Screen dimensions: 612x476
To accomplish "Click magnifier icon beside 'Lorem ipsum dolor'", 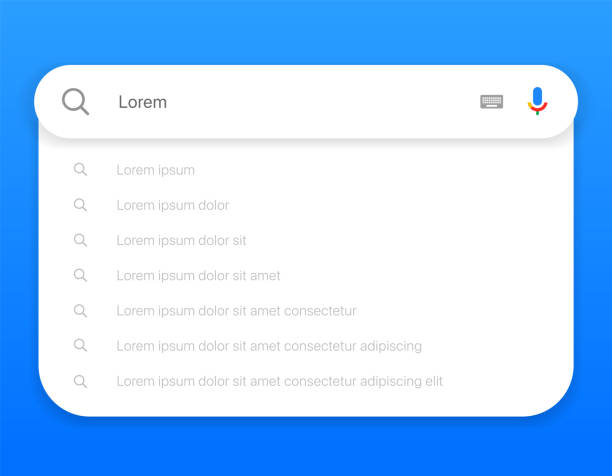I will [80, 205].
